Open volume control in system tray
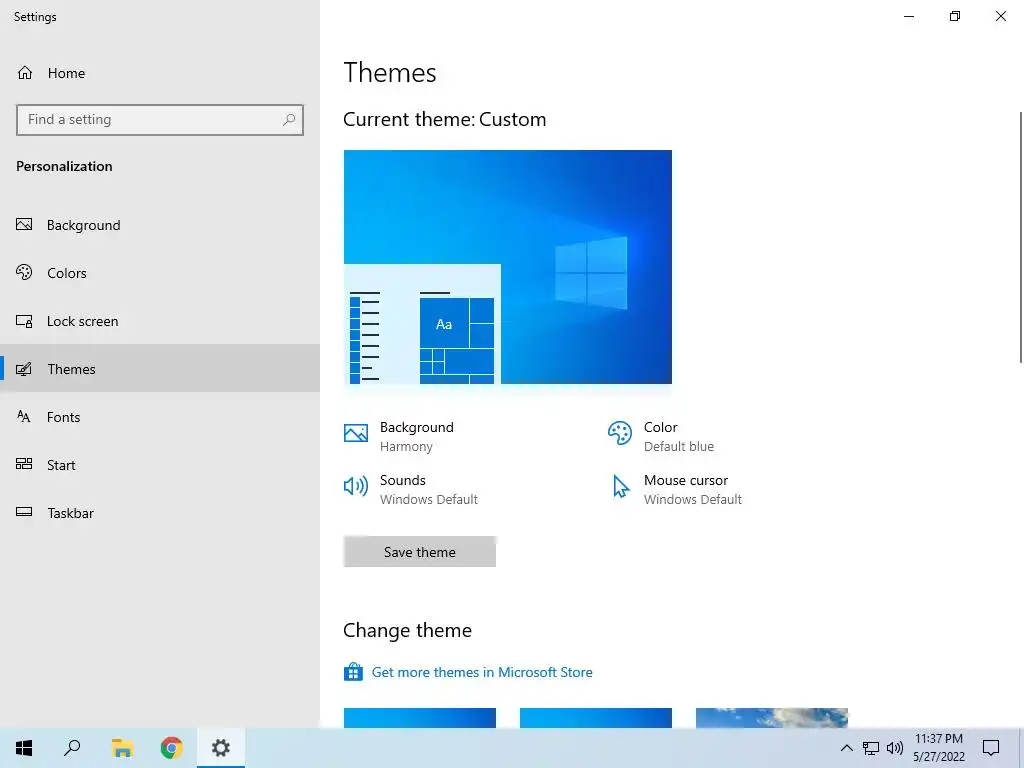Image resolution: width=1024 pixels, height=768 pixels. [895, 748]
